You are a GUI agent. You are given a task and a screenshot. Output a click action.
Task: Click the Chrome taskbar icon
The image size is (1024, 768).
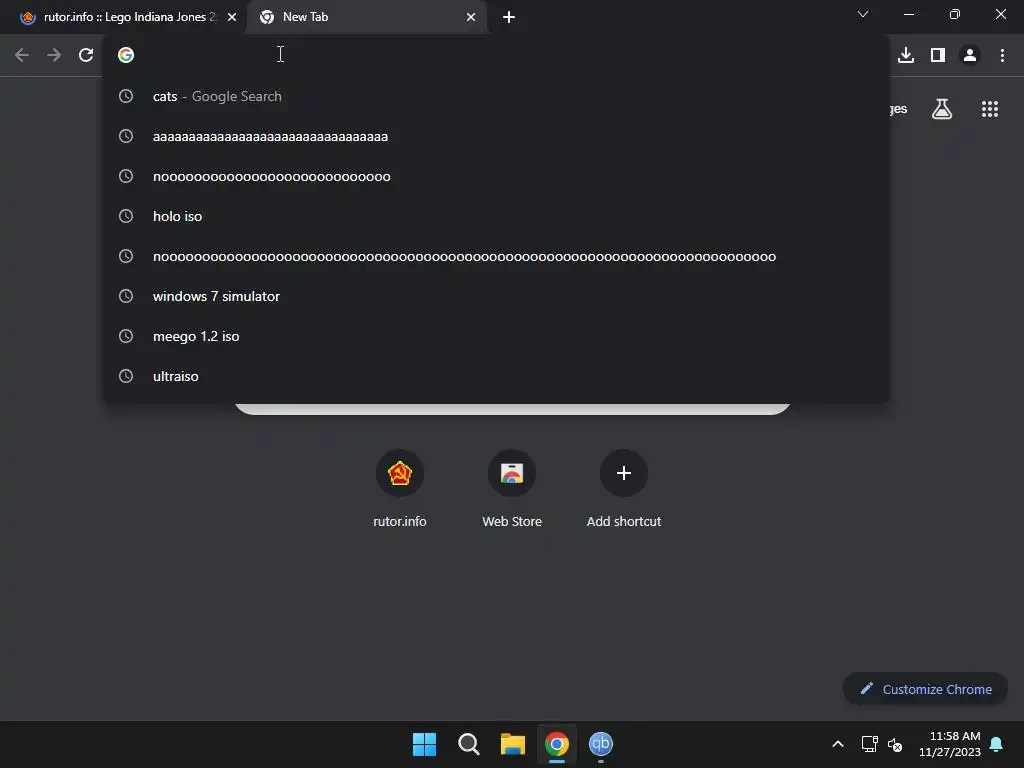556,744
